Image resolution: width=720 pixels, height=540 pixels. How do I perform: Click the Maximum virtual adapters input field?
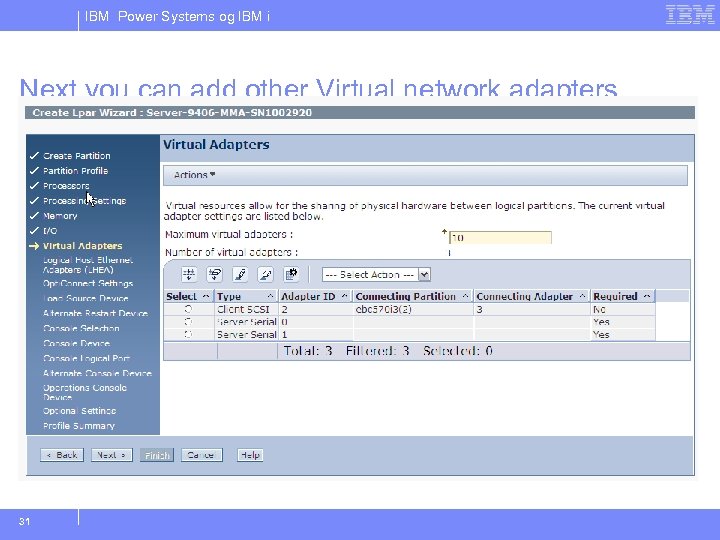[500, 237]
